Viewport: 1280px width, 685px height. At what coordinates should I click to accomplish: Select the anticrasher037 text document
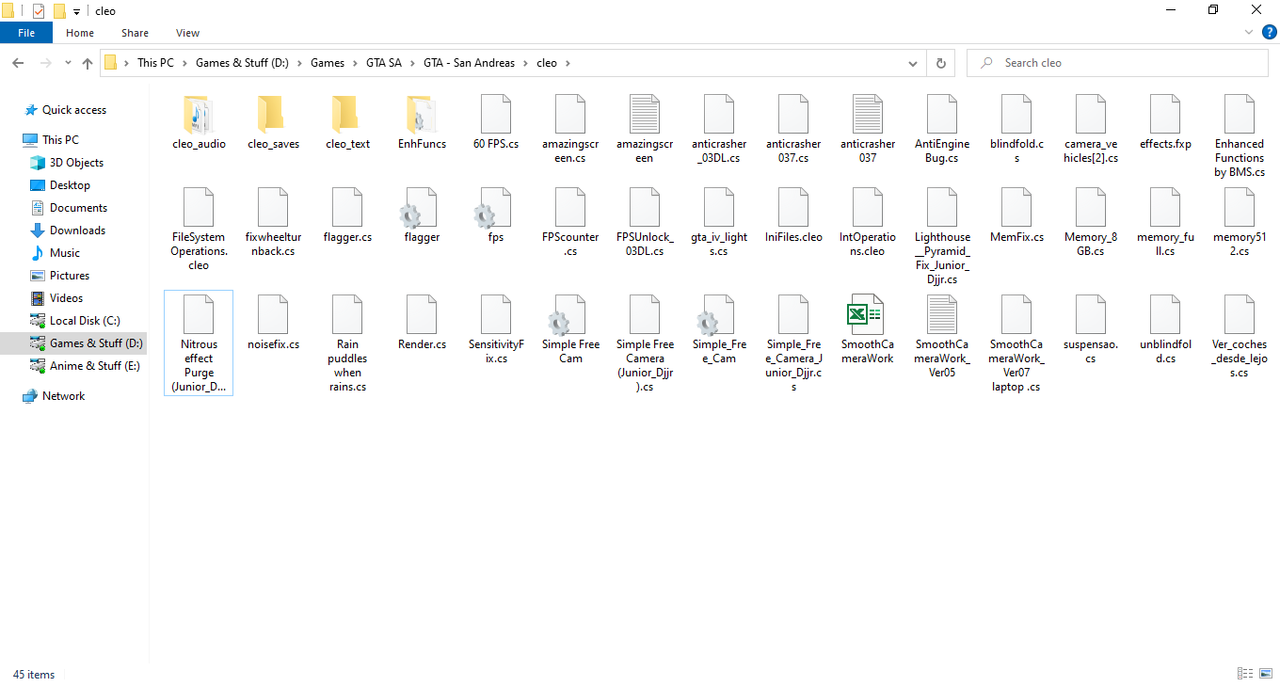[867, 129]
